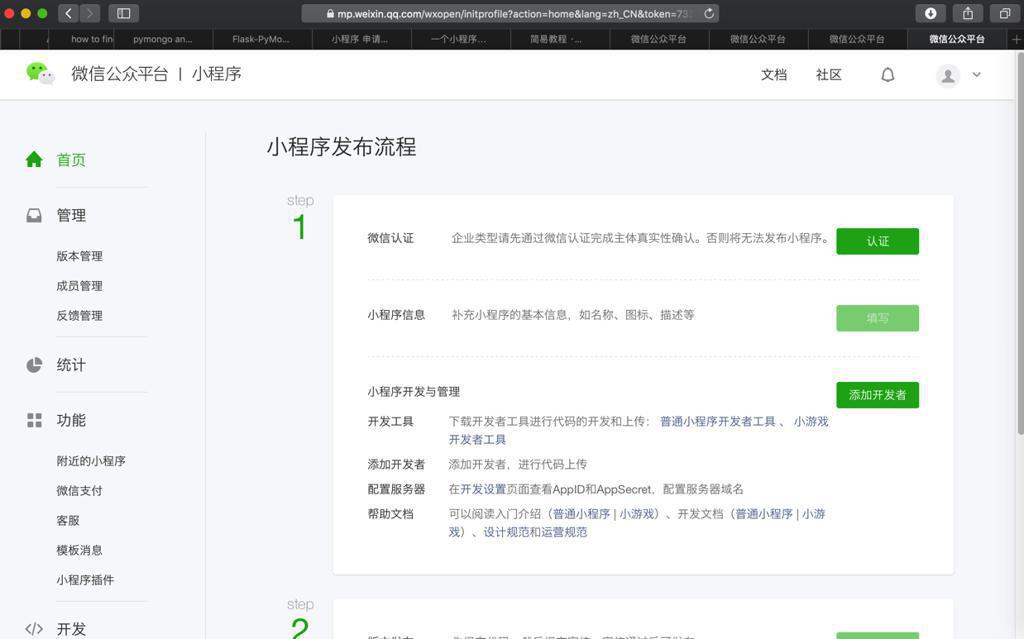Show all tabs overview icon
Screen dimensions: 1024x639
(x=1005, y=13)
